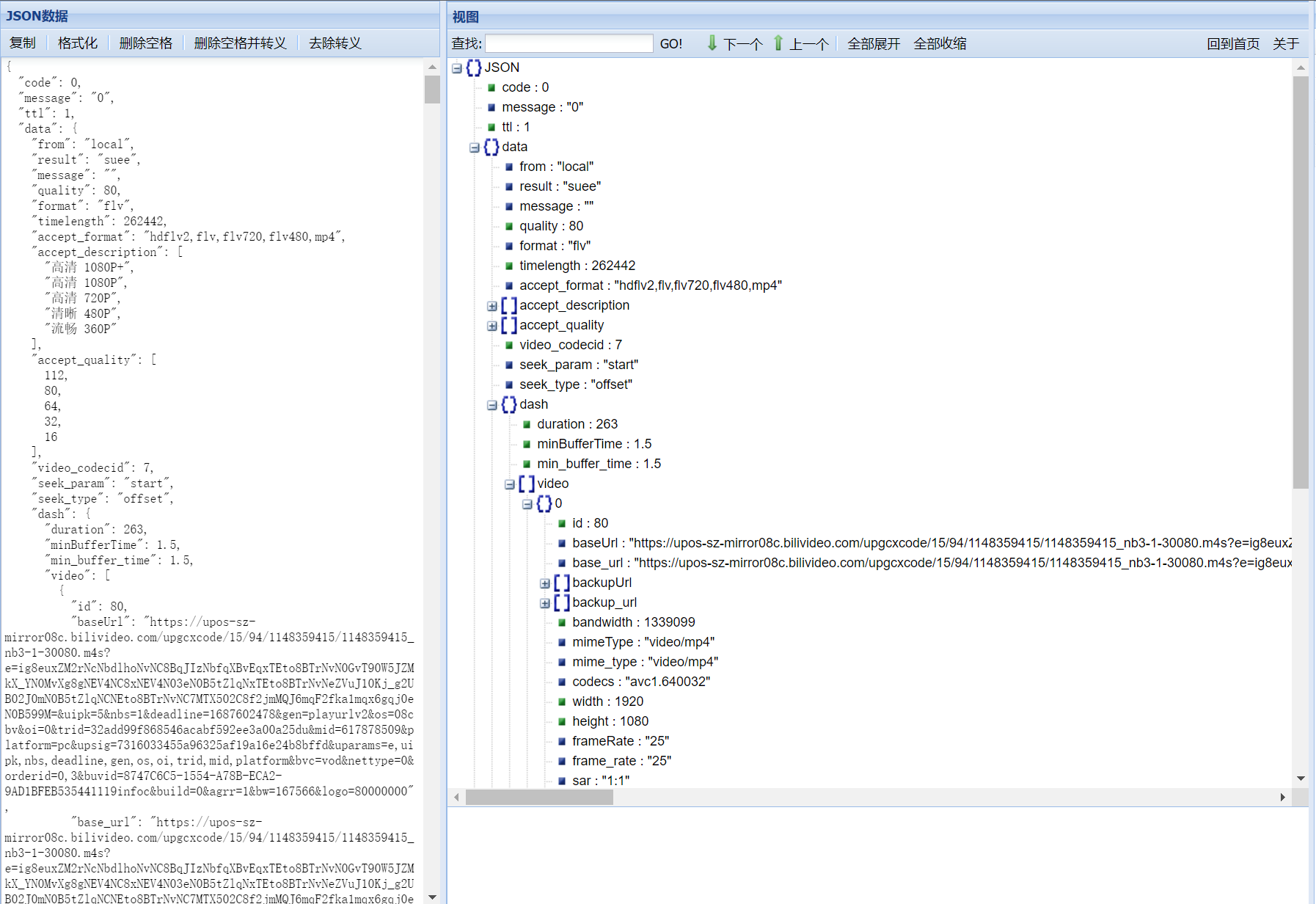Expand the accept_description array
This screenshot has width=1316, height=904.
point(492,306)
